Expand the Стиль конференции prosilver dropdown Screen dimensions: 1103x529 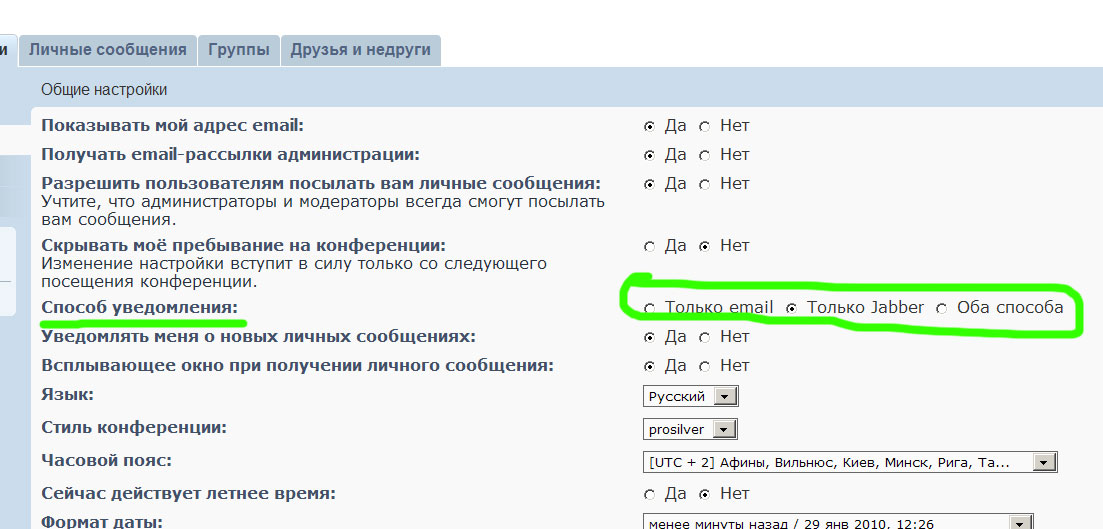click(x=691, y=430)
